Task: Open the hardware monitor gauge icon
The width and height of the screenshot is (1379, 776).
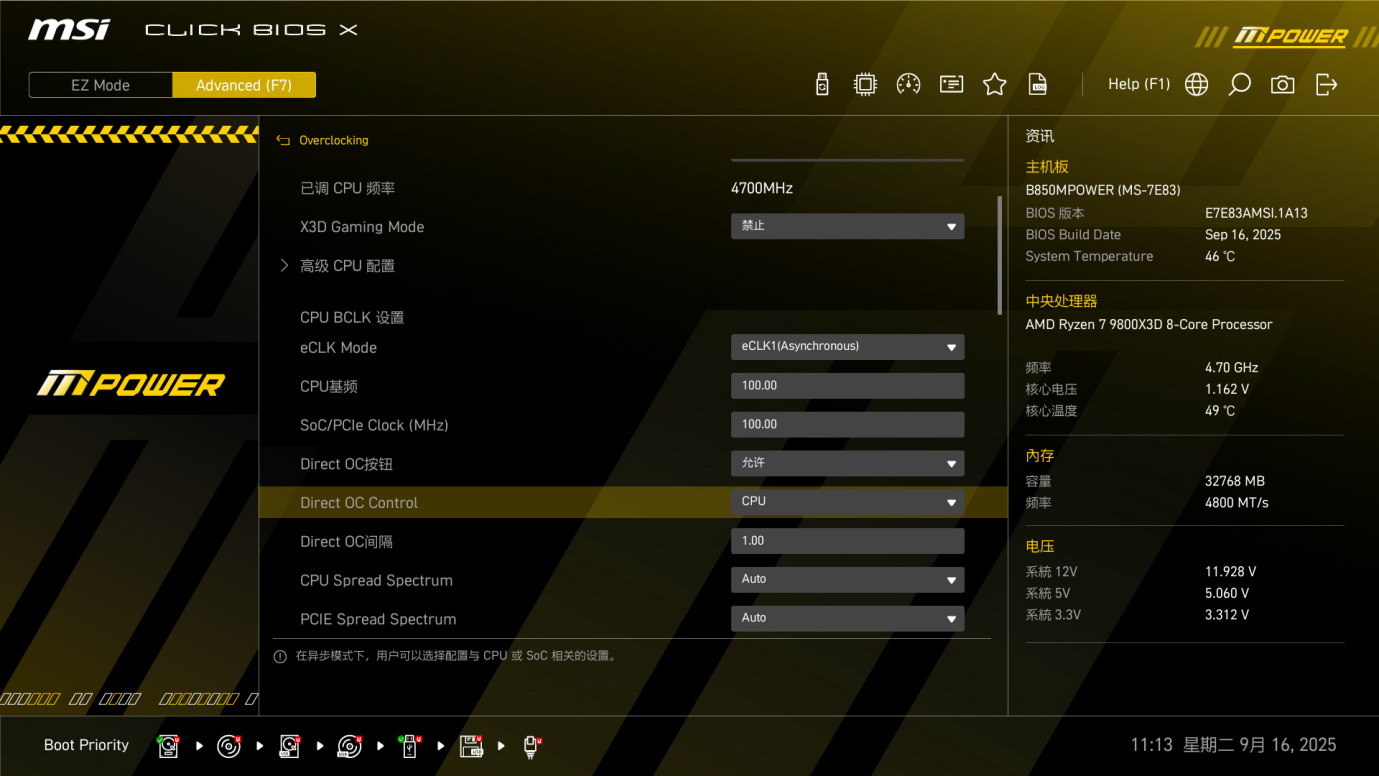Action: coord(908,85)
